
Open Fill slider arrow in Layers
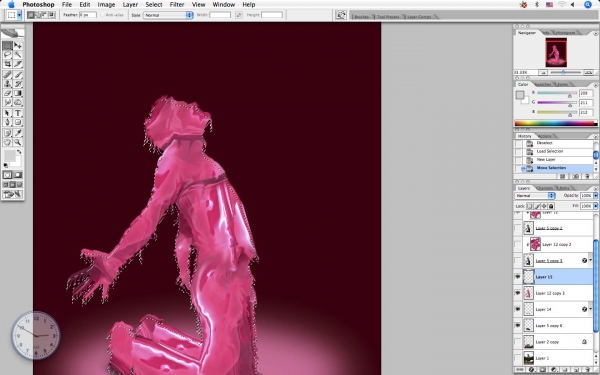point(595,206)
